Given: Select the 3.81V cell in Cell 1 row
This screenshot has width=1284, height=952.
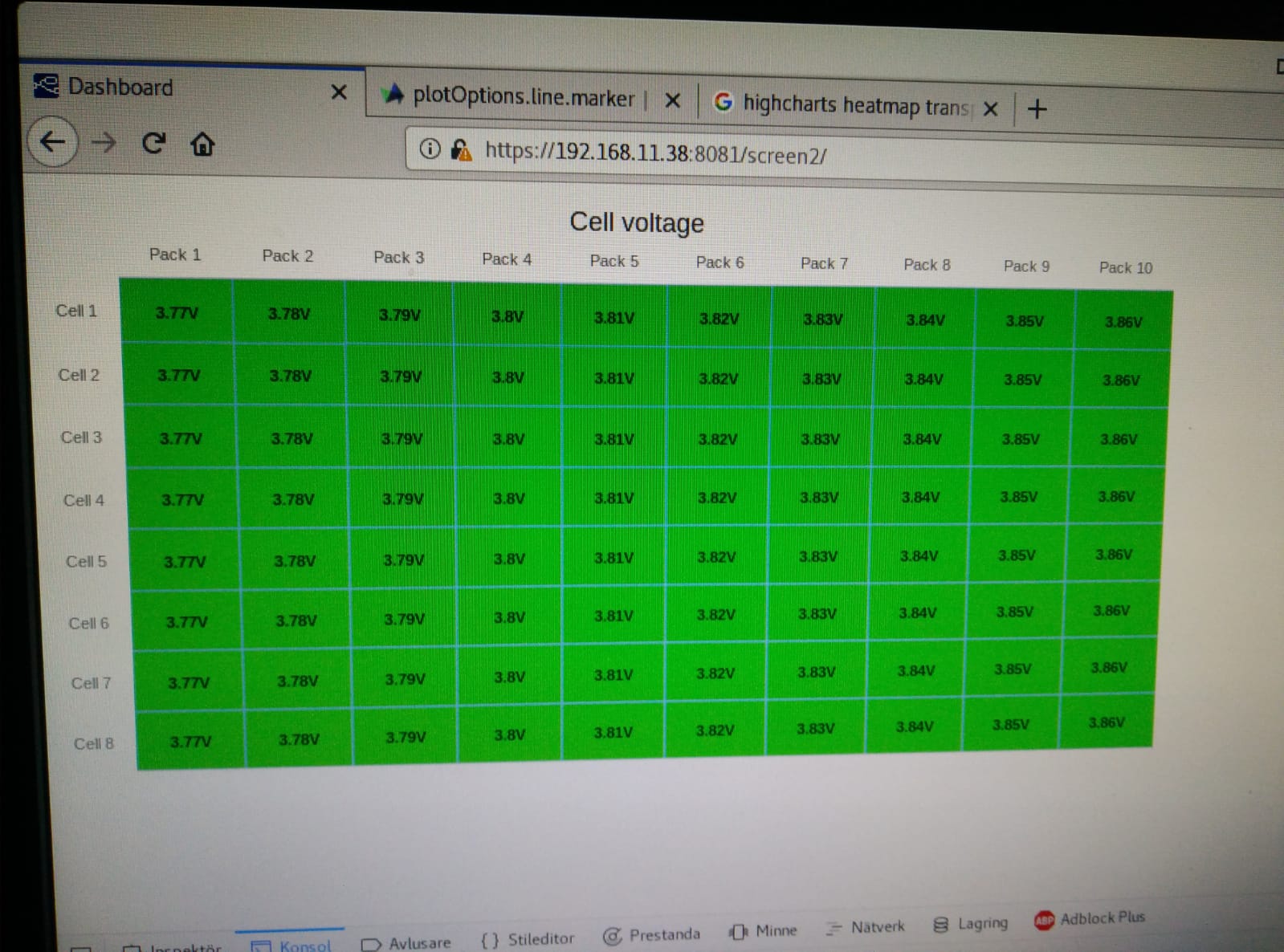Looking at the screenshot, I should point(614,317).
